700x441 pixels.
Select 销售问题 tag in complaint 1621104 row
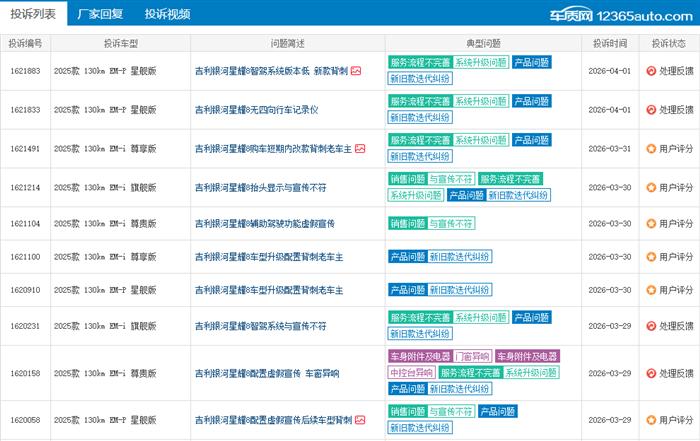[406, 226]
